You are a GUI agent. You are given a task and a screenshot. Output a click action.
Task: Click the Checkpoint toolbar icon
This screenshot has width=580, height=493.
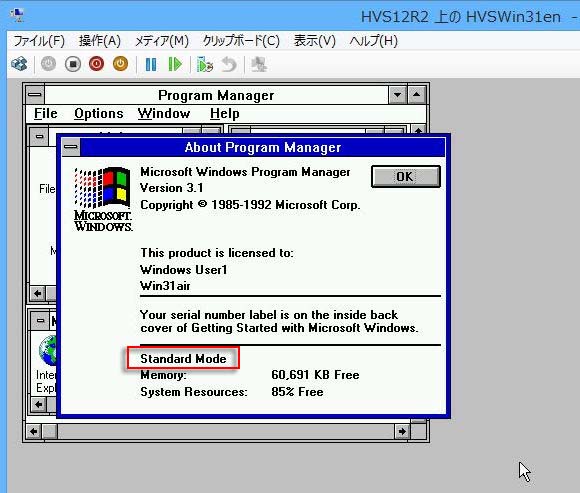pos(205,65)
